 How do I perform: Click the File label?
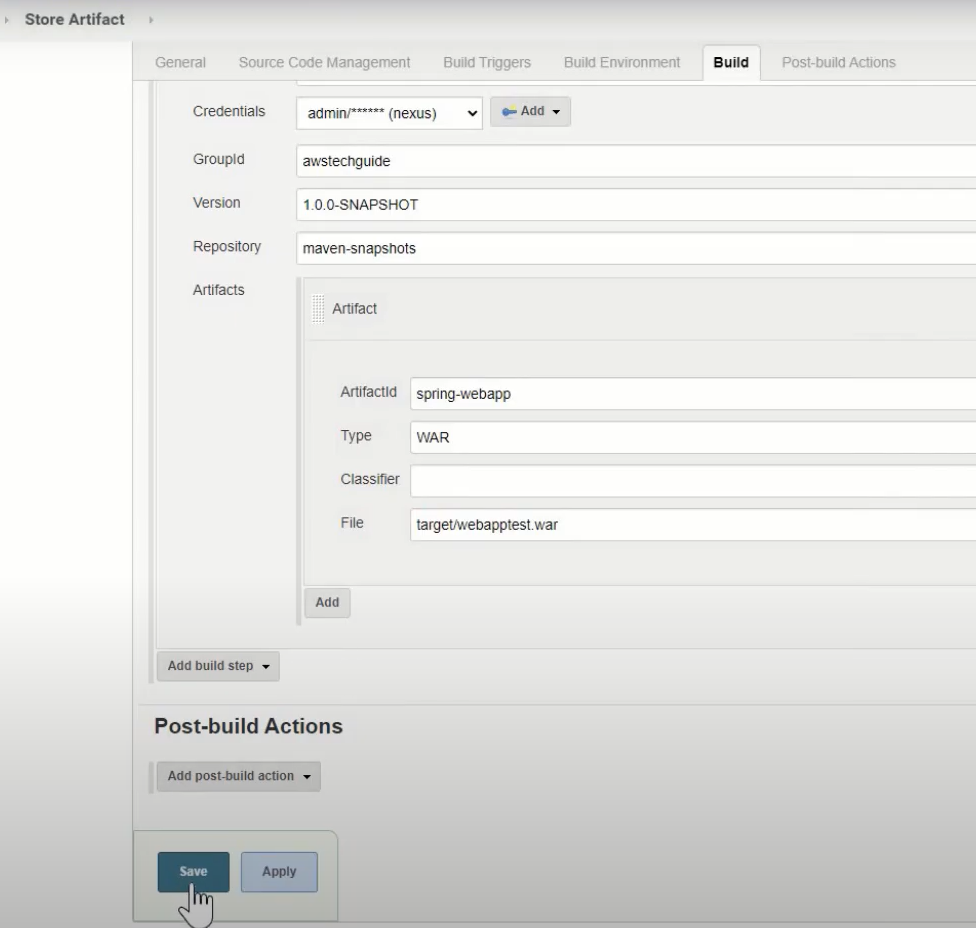pyautogui.click(x=352, y=523)
